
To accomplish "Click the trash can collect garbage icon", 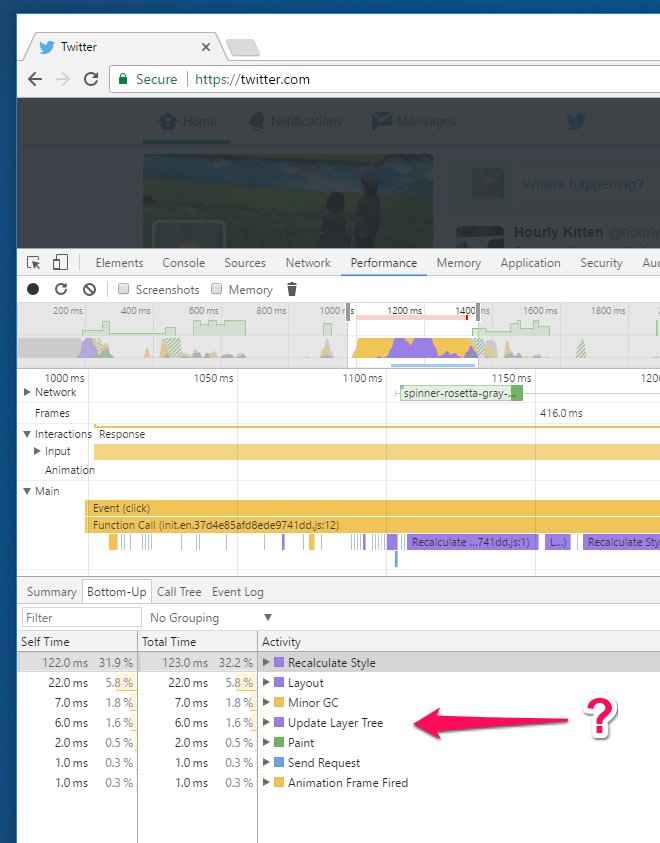I will (x=292, y=289).
